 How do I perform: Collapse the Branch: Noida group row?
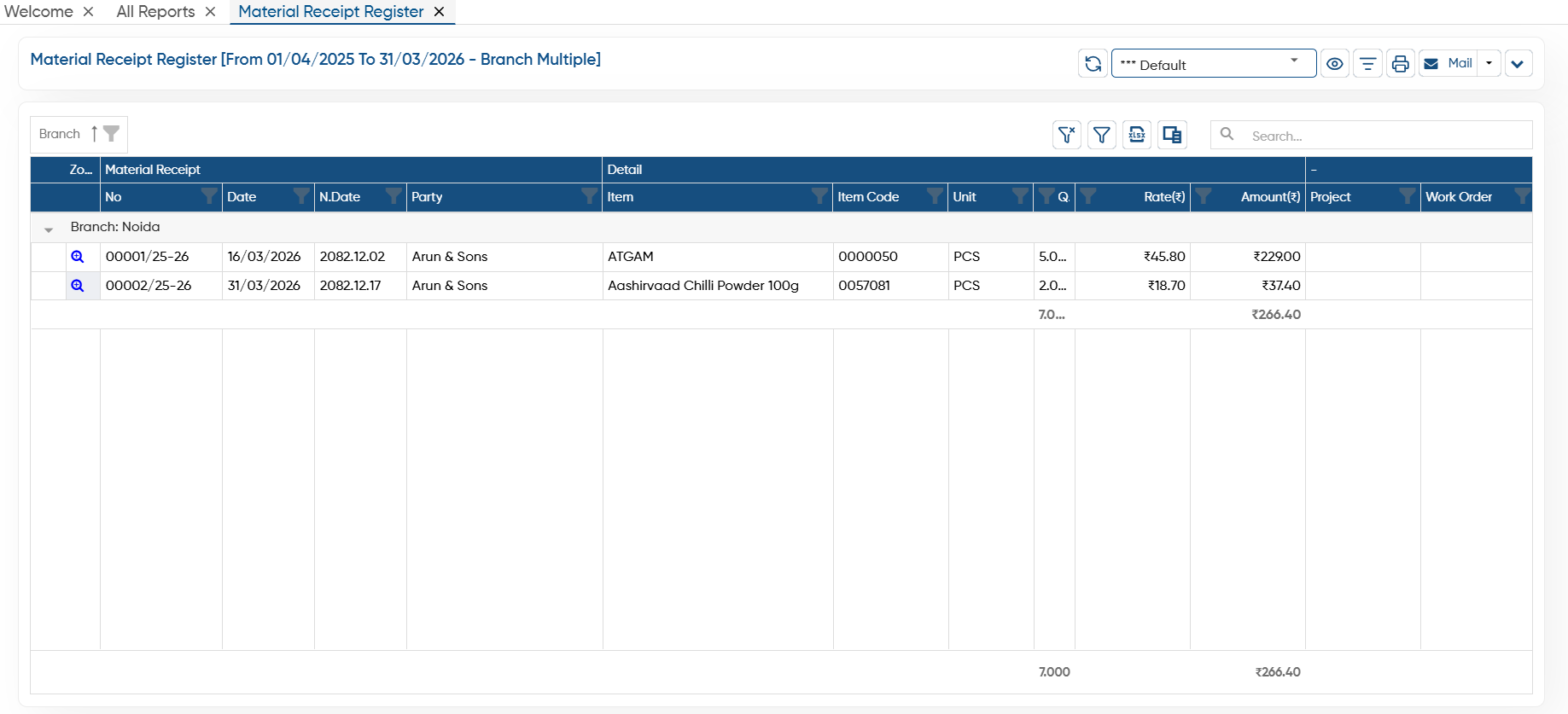[49, 229]
